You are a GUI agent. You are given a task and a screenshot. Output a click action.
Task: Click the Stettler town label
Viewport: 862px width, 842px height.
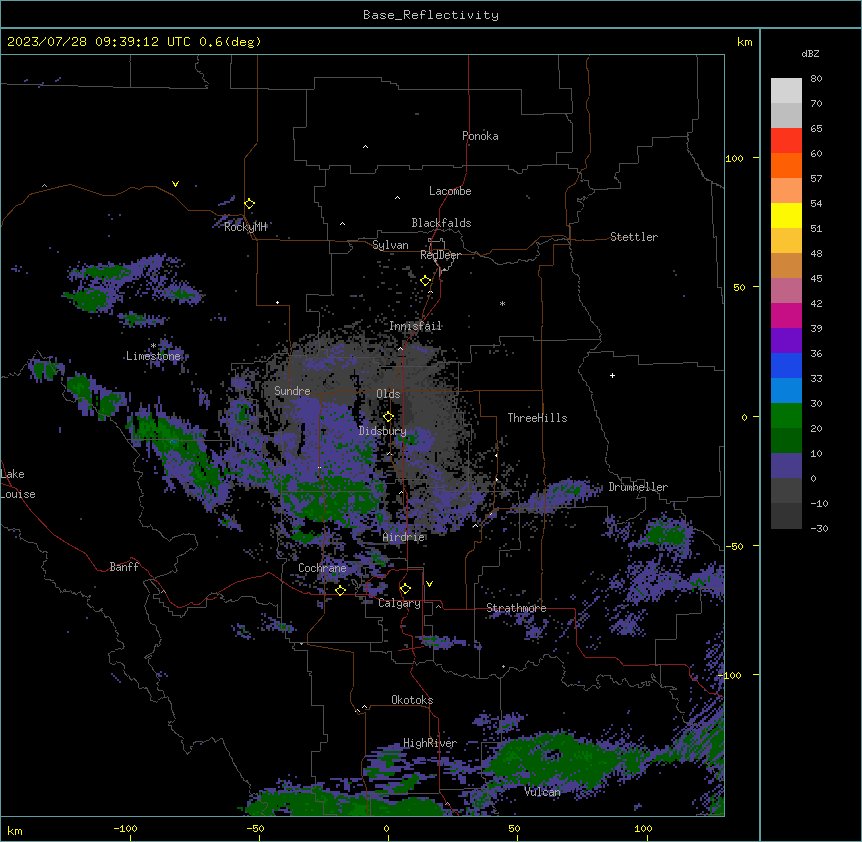[634, 237]
